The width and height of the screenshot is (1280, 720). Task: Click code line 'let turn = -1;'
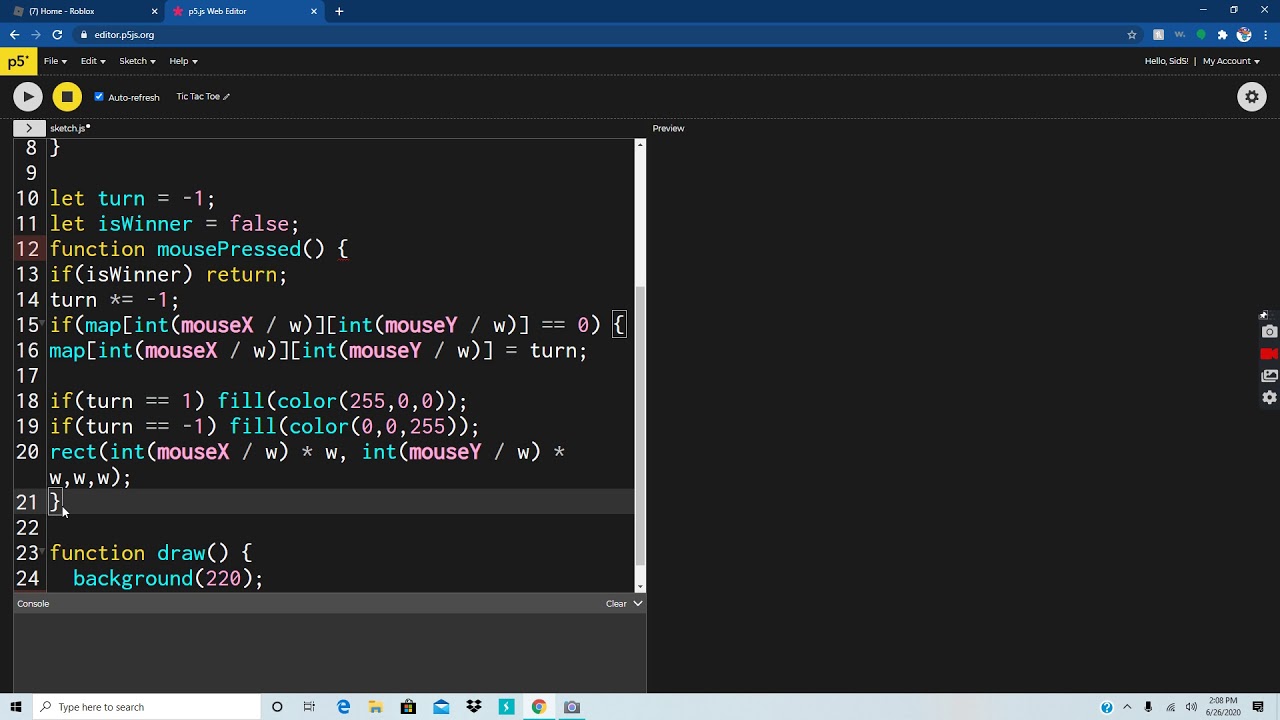(132, 198)
